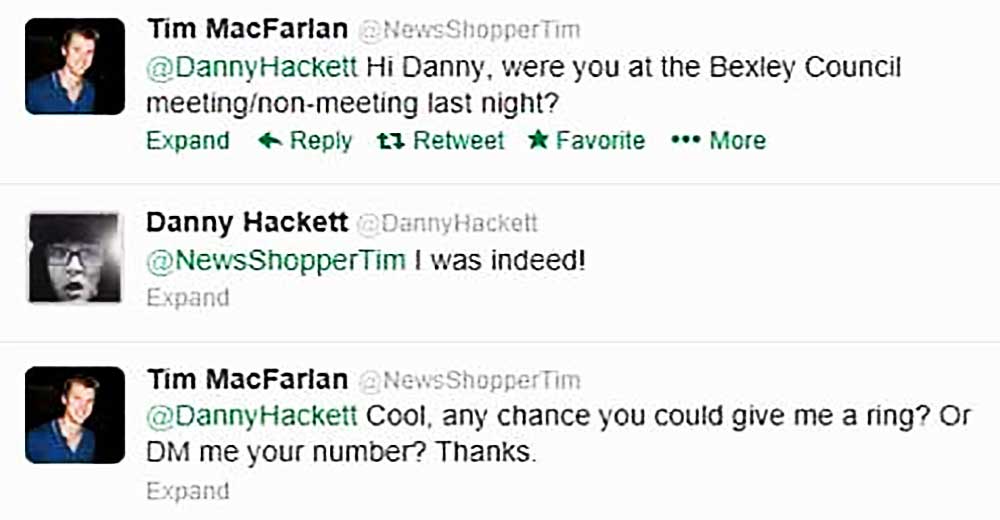The width and height of the screenshot is (1000, 520).
Task: Click grey @NewsShopperTim handle on last tweet
Action: [468, 380]
